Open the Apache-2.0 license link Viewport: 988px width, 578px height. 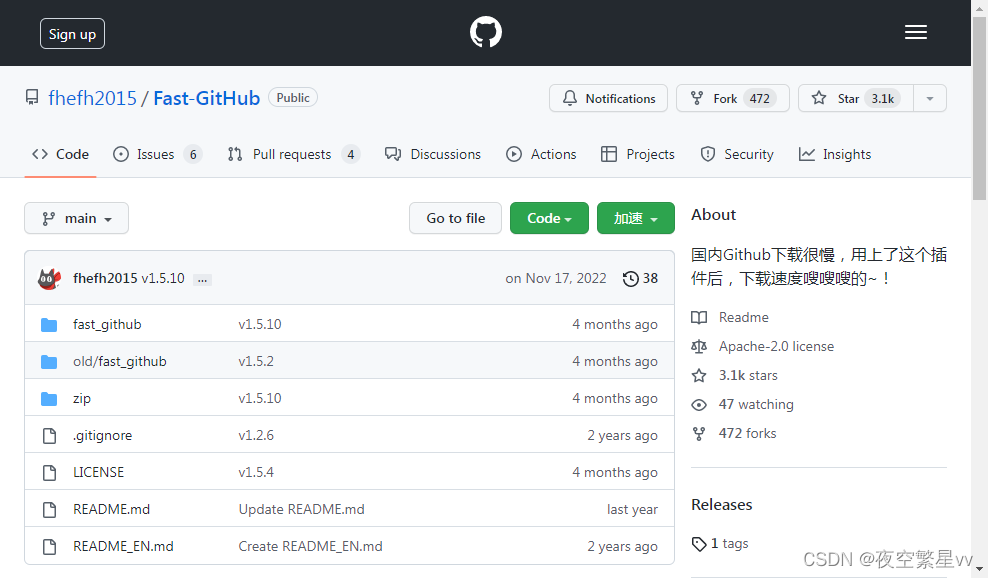(x=776, y=346)
